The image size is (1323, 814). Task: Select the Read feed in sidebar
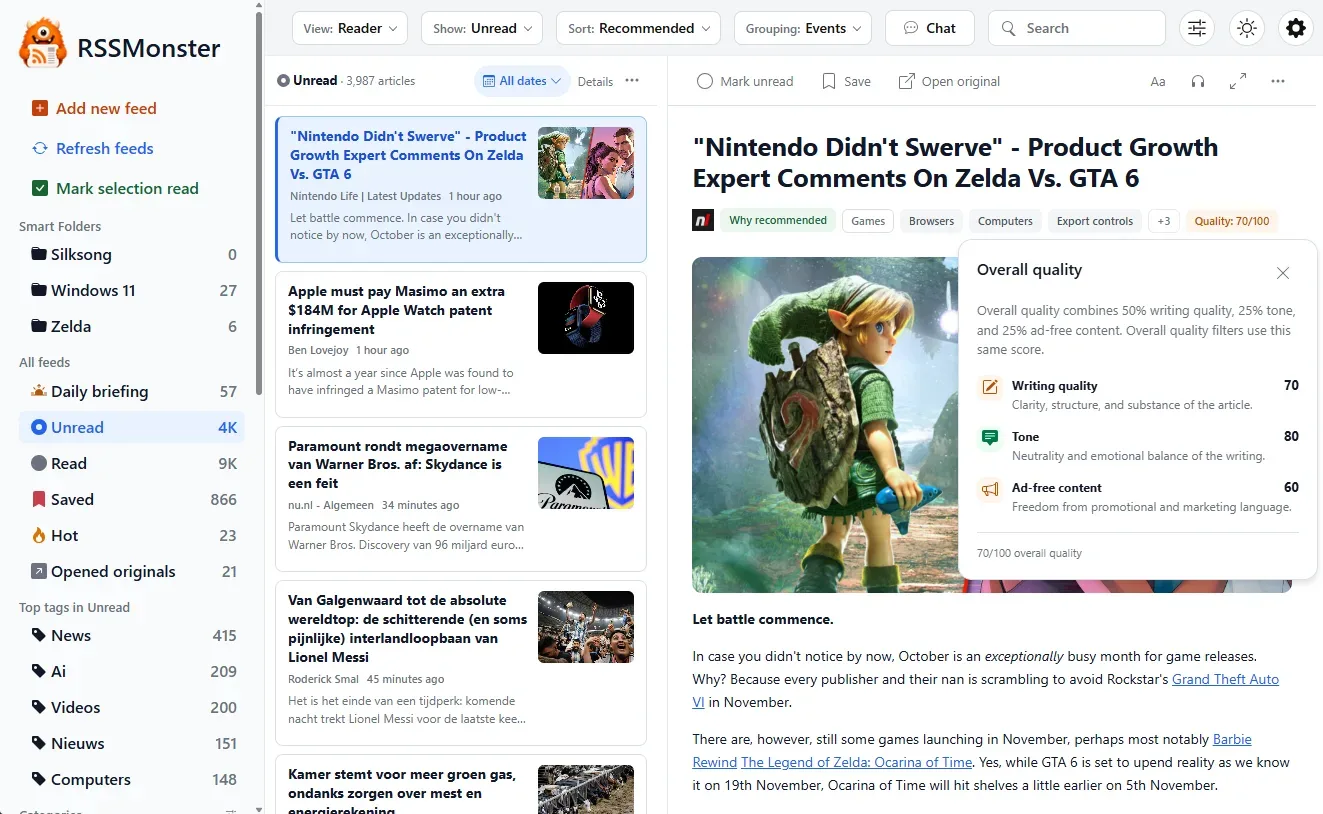(134, 463)
